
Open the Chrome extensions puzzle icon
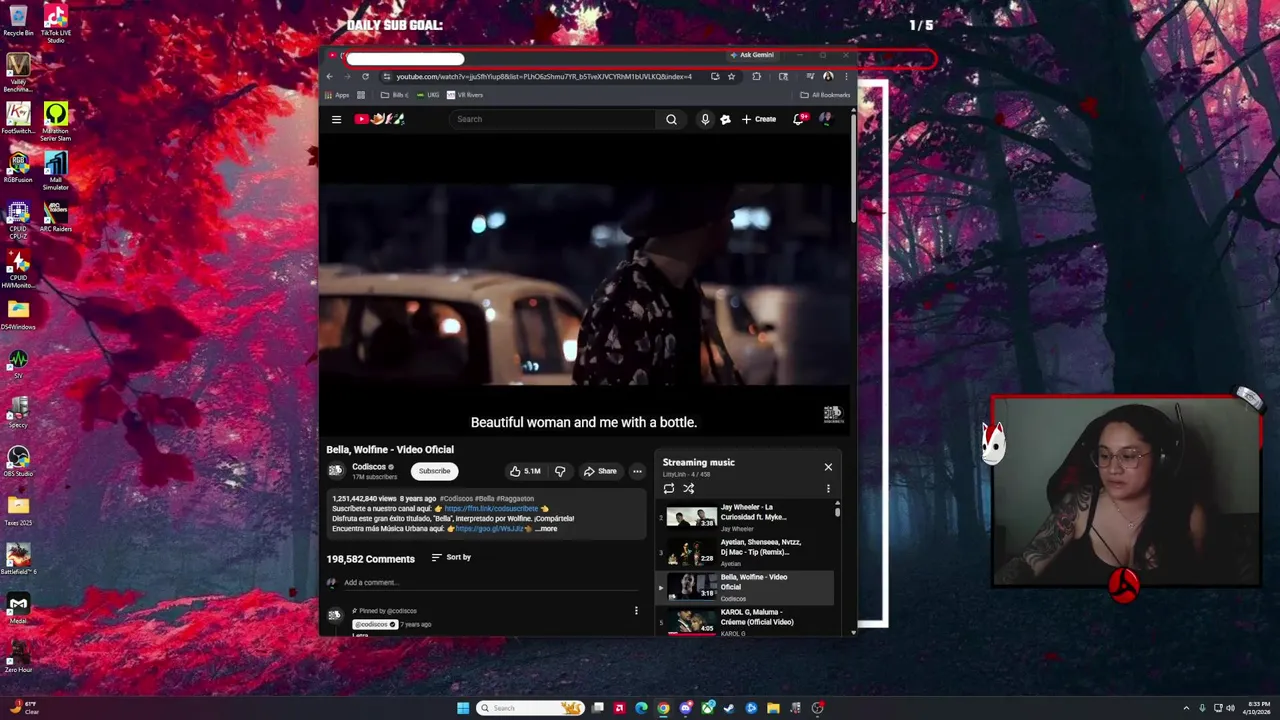(x=756, y=76)
